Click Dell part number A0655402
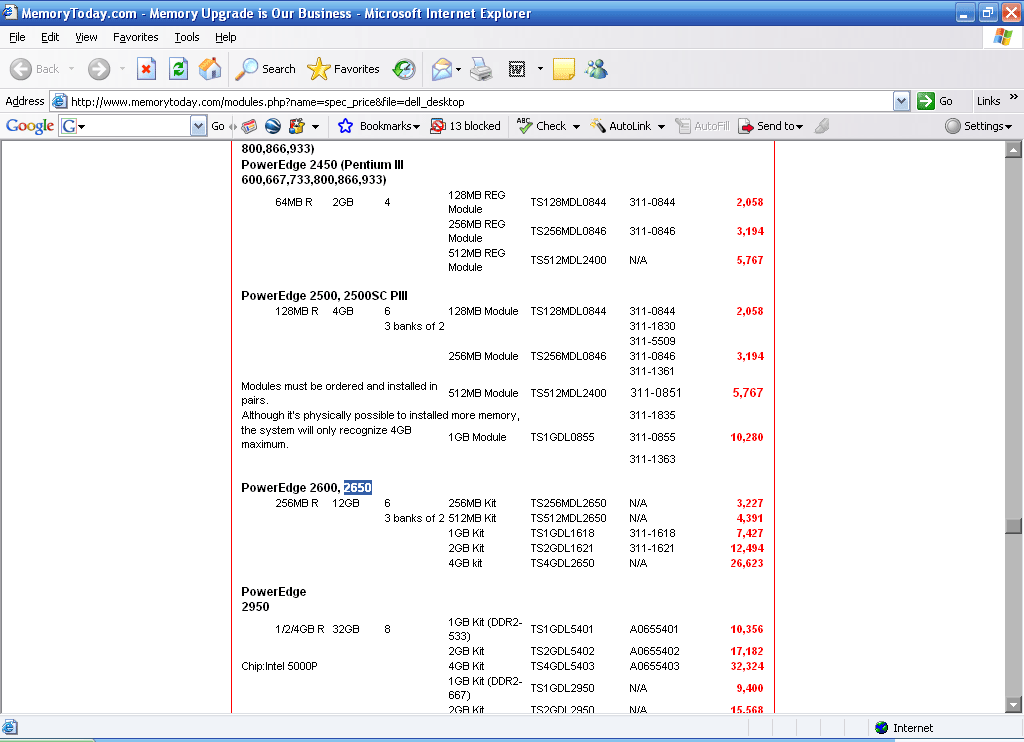 pos(654,651)
